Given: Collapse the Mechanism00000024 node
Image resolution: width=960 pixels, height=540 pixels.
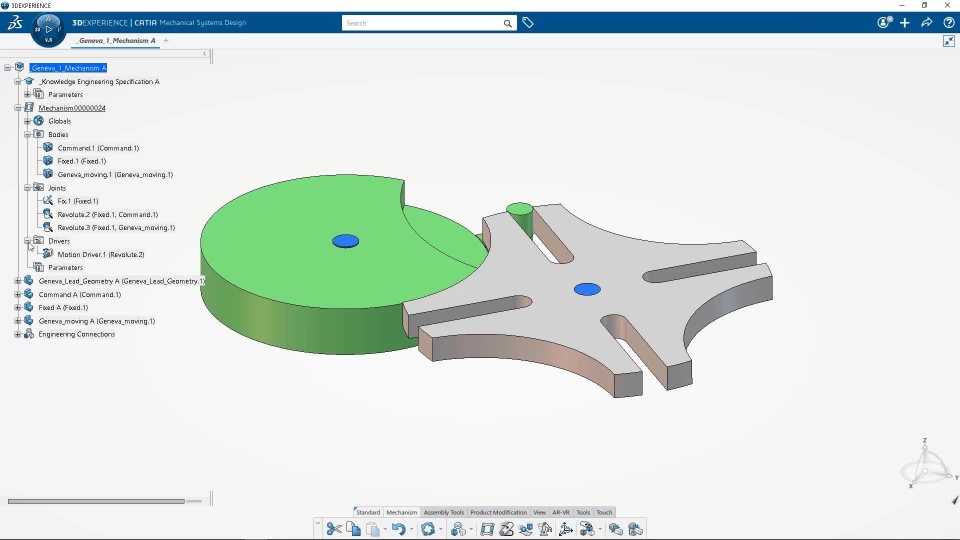Looking at the screenshot, I should 18,108.
